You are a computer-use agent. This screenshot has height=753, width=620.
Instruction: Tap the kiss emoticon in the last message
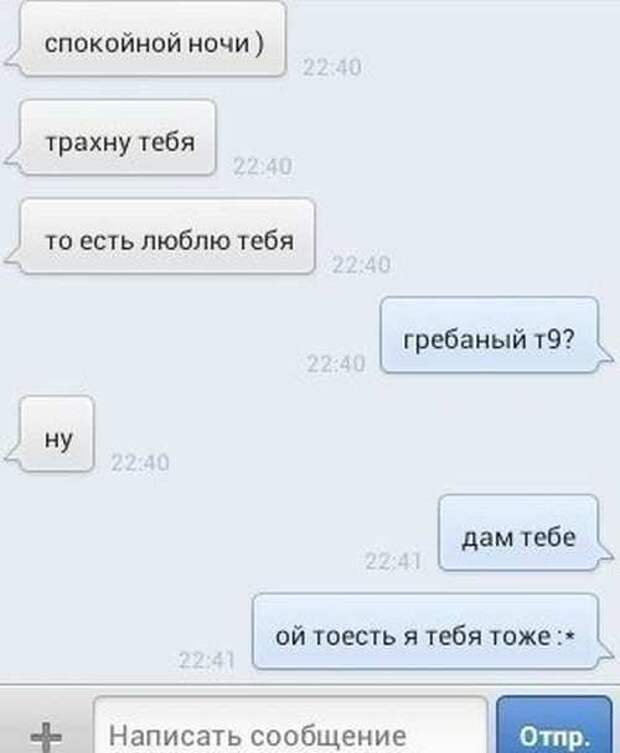pyautogui.click(x=566, y=638)
